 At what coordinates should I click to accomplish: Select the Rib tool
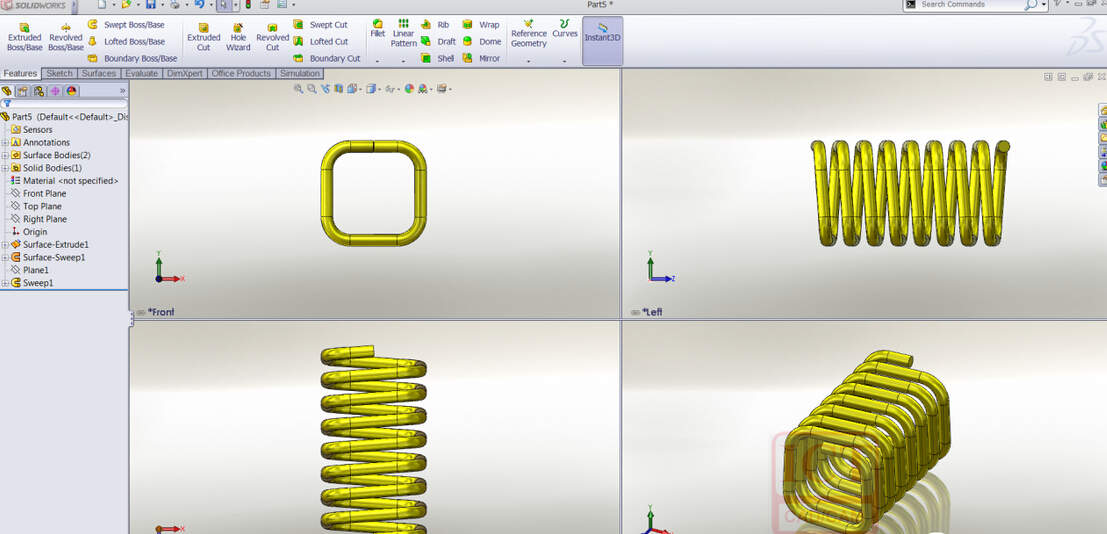click(435, 25)
